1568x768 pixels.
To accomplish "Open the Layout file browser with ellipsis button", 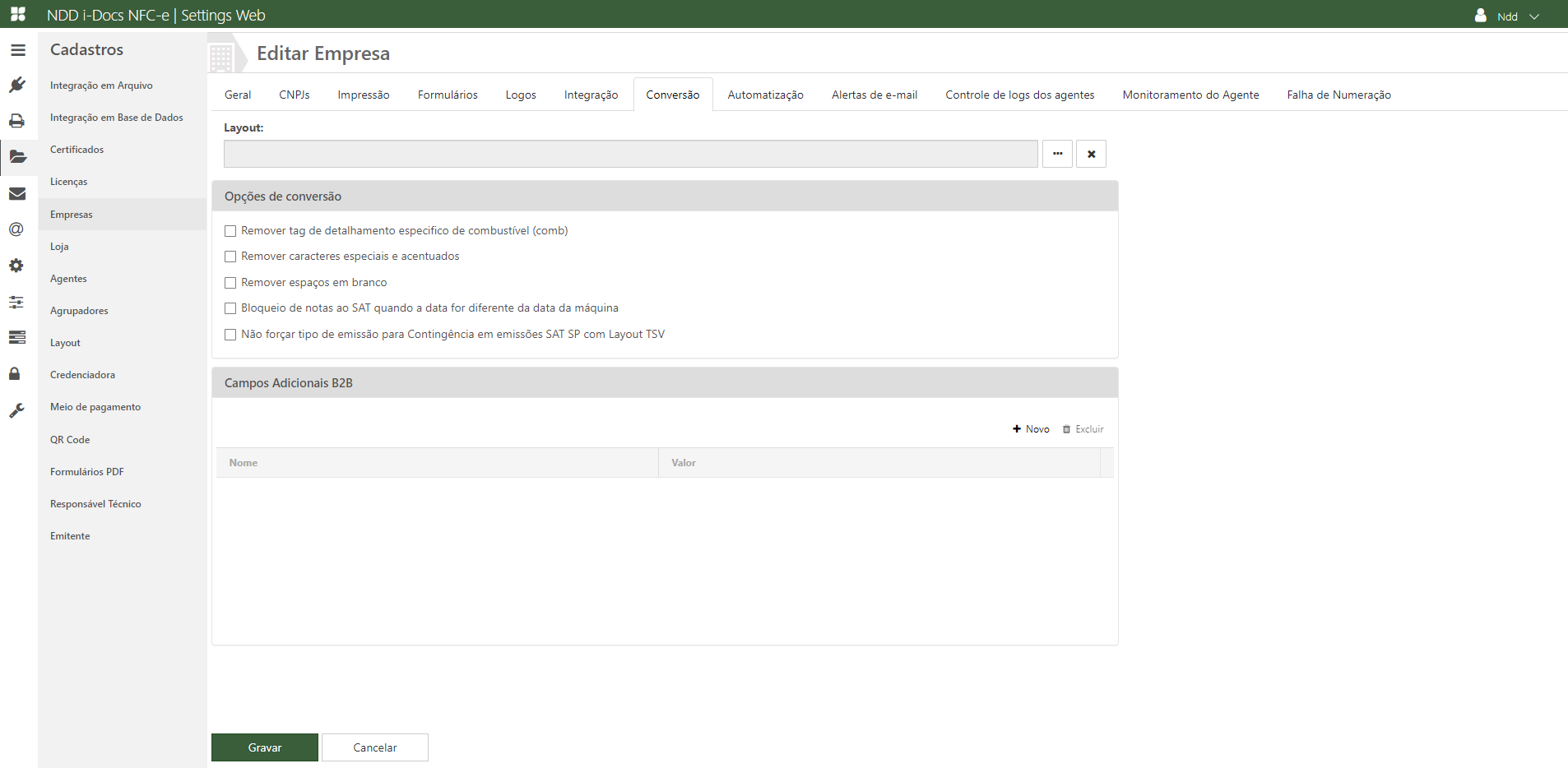I will [x=1057, y=153].
